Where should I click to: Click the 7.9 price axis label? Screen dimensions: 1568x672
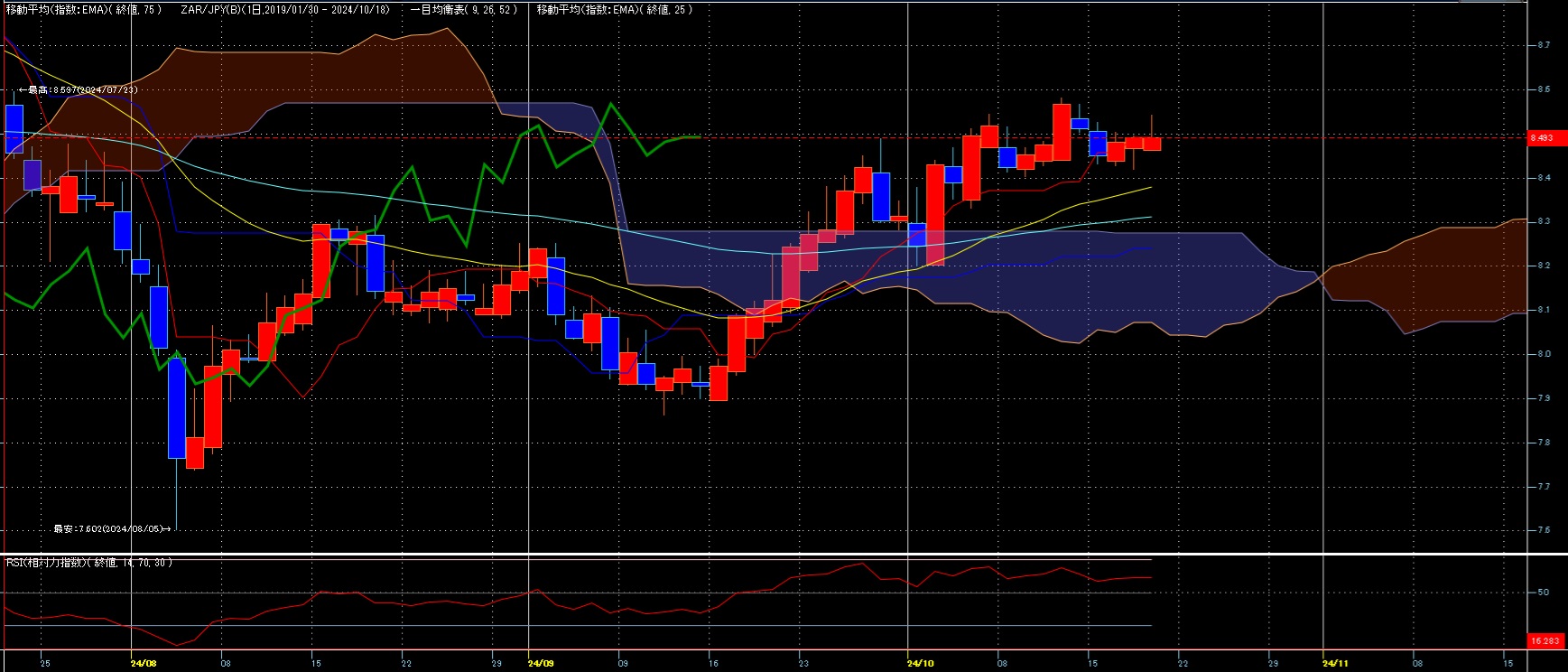tap(1544, 398)
